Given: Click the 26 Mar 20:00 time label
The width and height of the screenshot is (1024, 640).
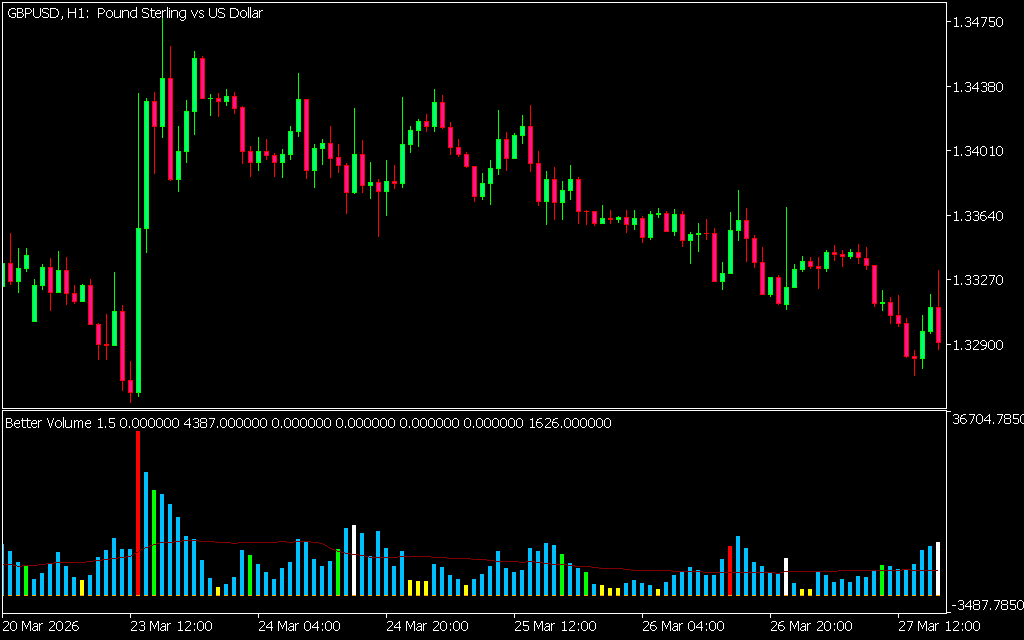Looking at the screenshot, I should (812, 626).
